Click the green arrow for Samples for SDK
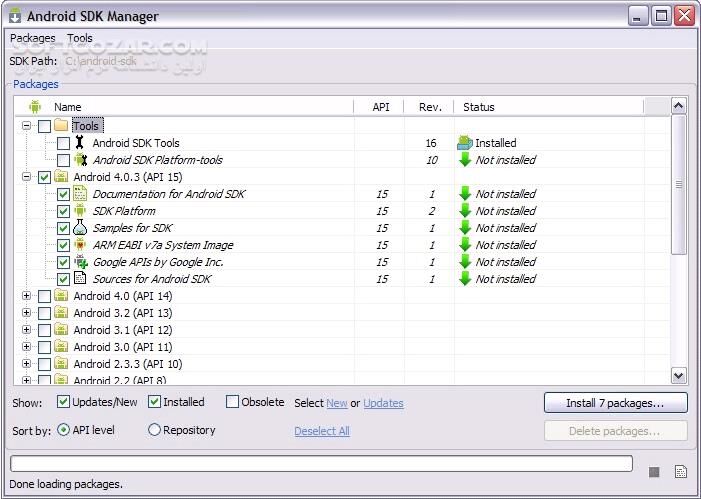Image resolution: width=701 pixels, height=499 pixels. (x=465, y=228)
